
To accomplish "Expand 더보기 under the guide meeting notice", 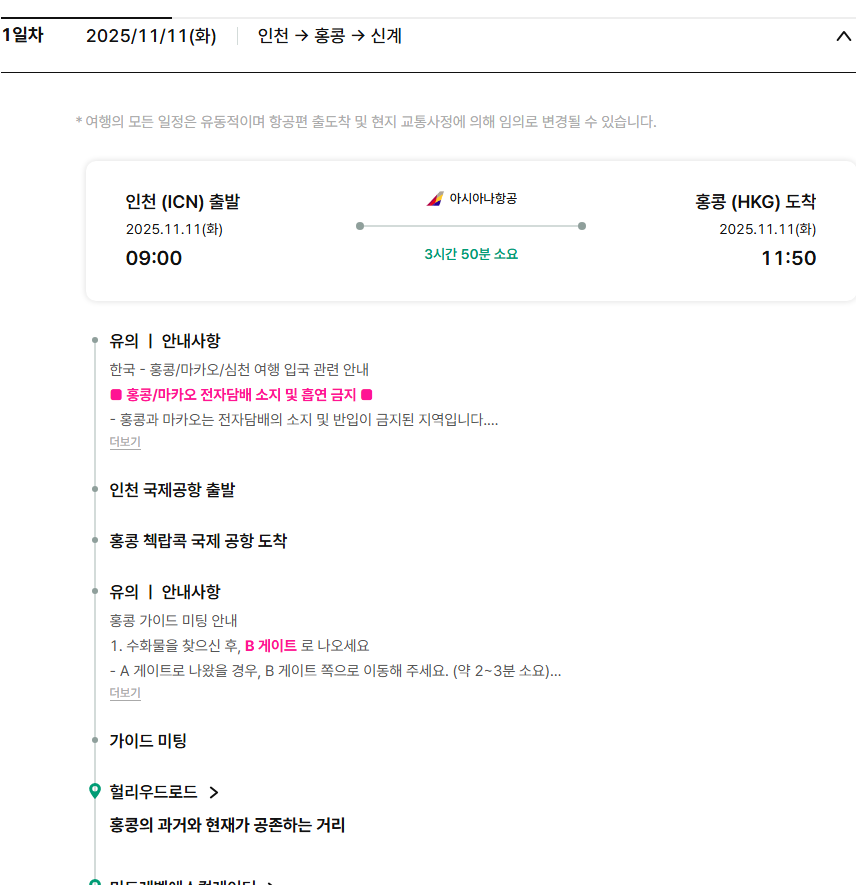I will tap(125, 693).
